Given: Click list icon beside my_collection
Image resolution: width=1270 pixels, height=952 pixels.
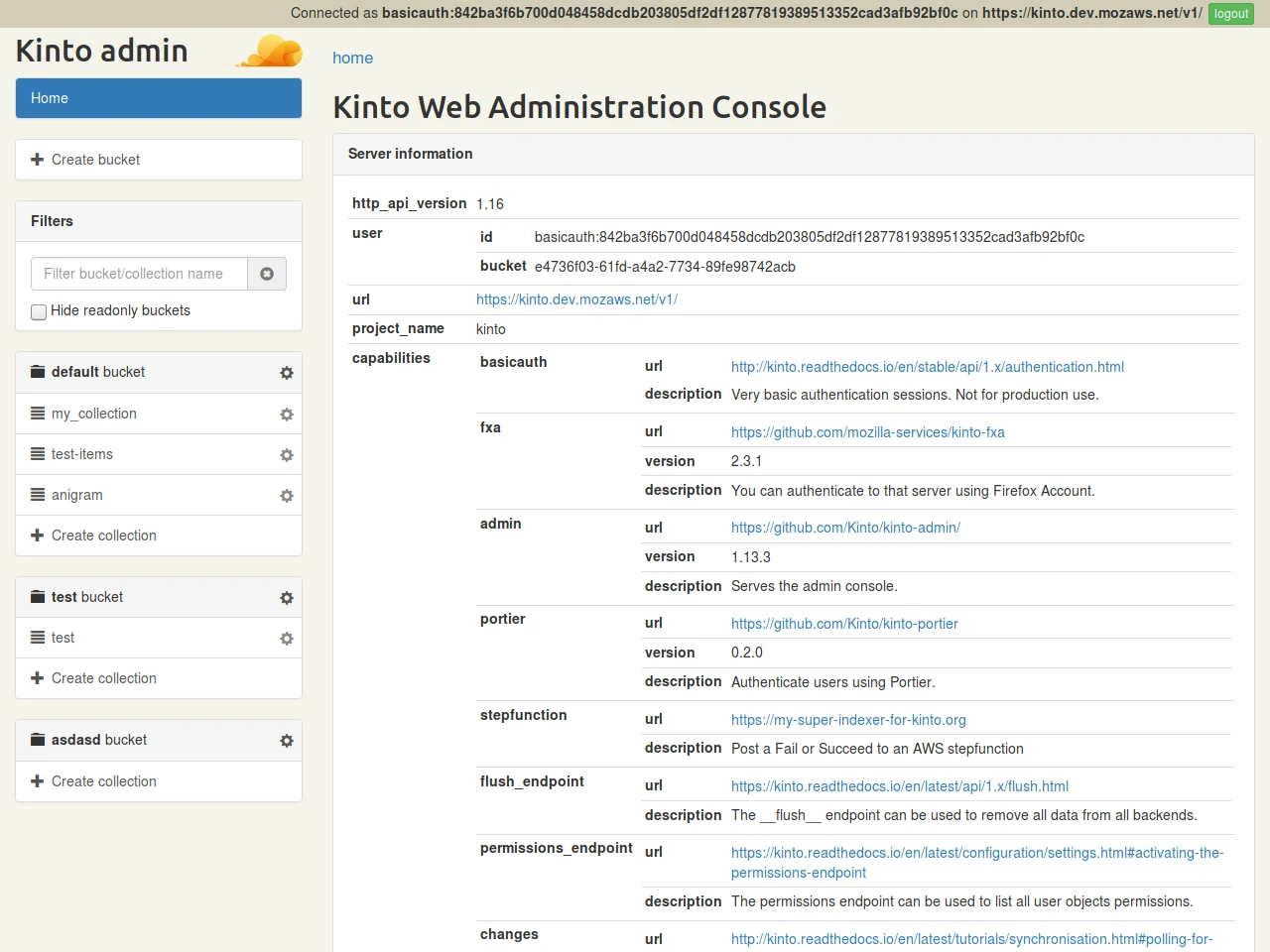Looking at the screenshot, I should click(38, 414).
